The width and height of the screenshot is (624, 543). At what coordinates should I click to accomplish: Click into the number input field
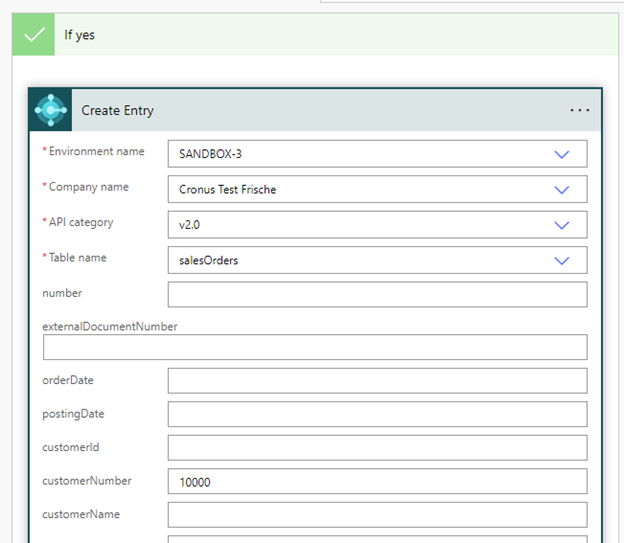coord(377,294)
